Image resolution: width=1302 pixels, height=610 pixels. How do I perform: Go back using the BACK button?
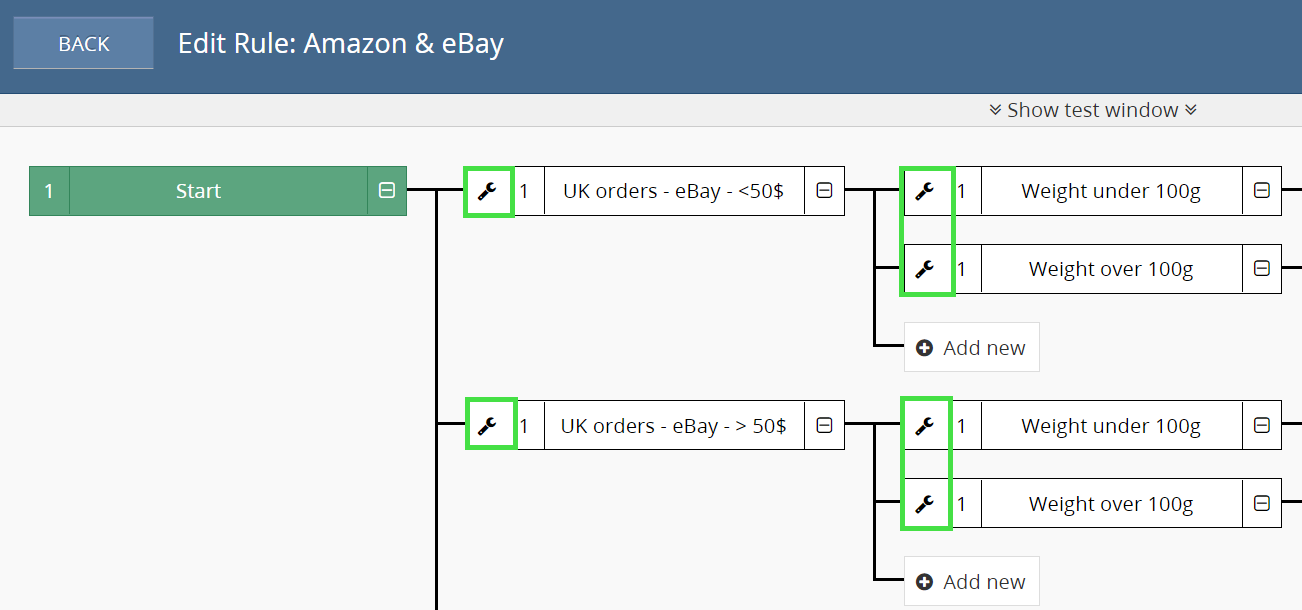[84, 44]
